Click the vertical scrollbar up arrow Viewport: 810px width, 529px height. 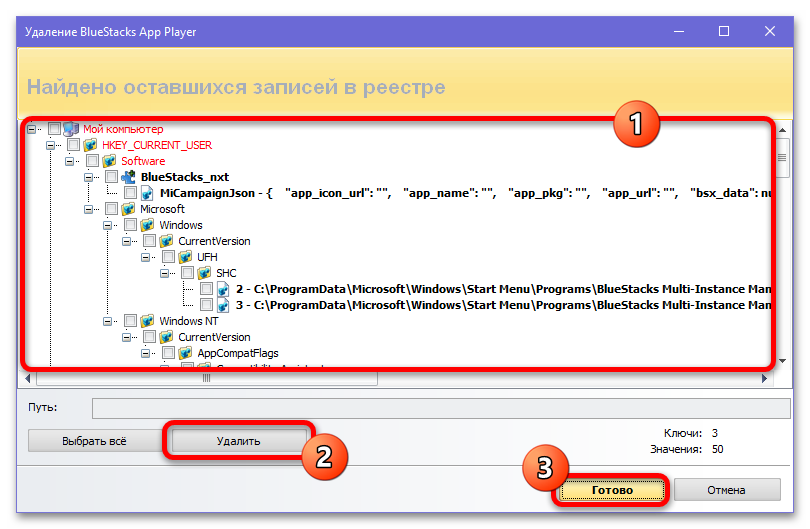click(x=783, y=130)
